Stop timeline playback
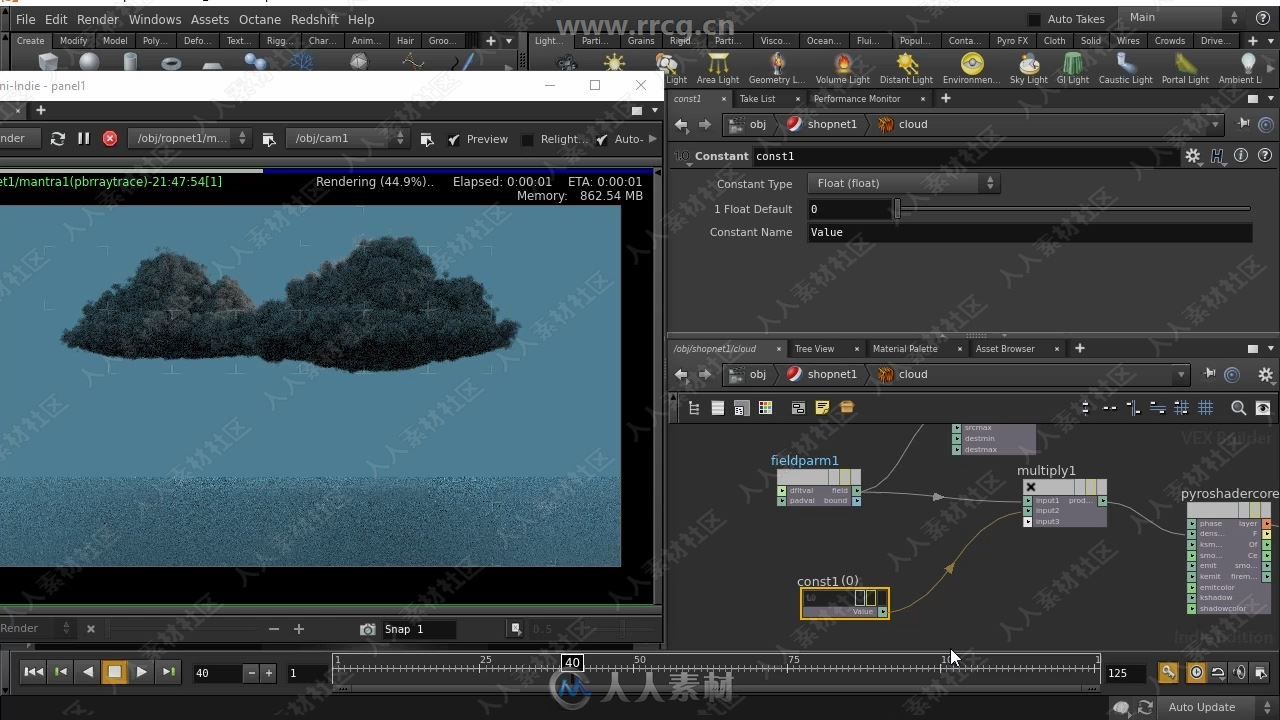Viewport: 1280px width, 720px height. click(x=114, y=672)
